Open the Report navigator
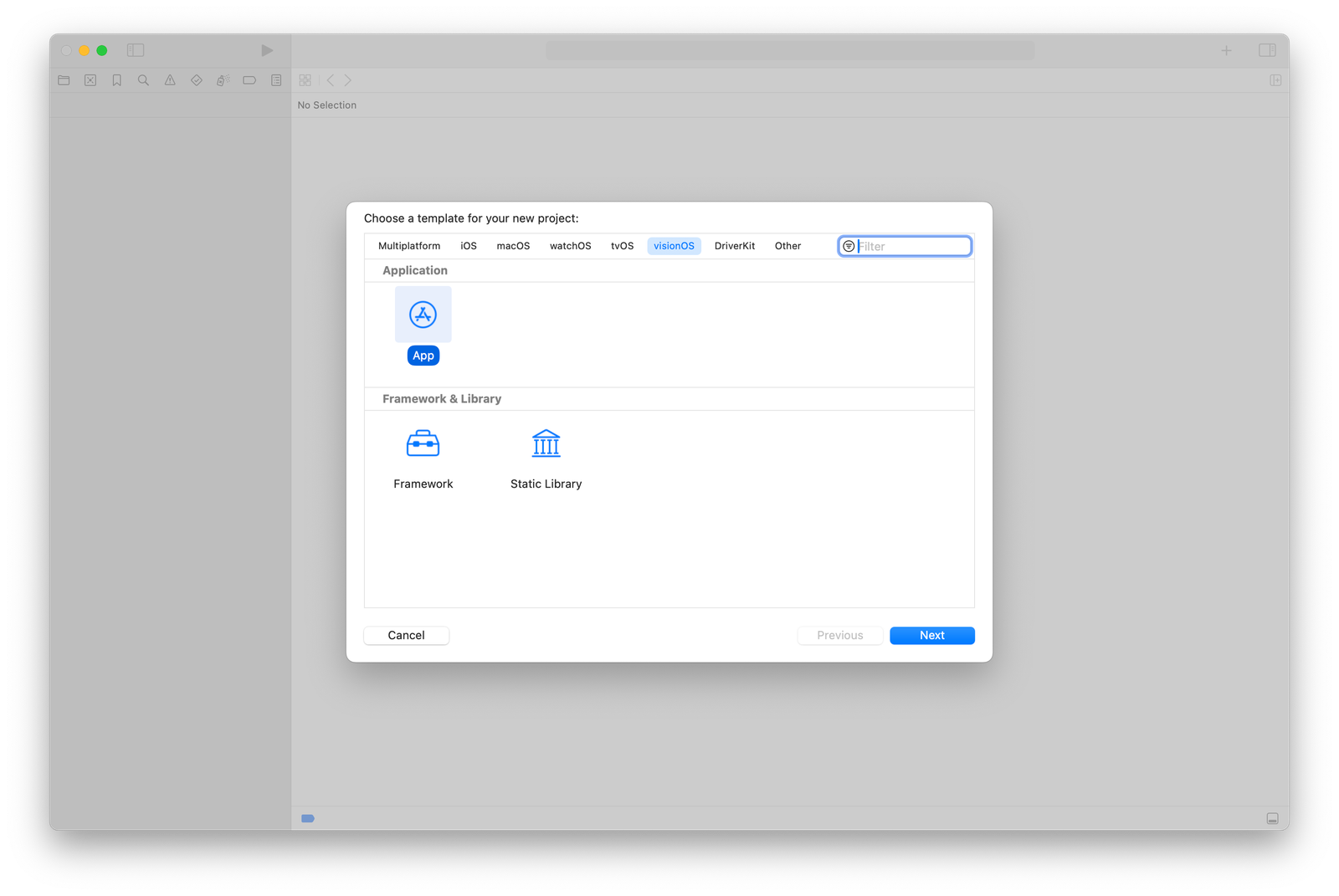Viewport: 1339px width, 896px height. [275, 79]
